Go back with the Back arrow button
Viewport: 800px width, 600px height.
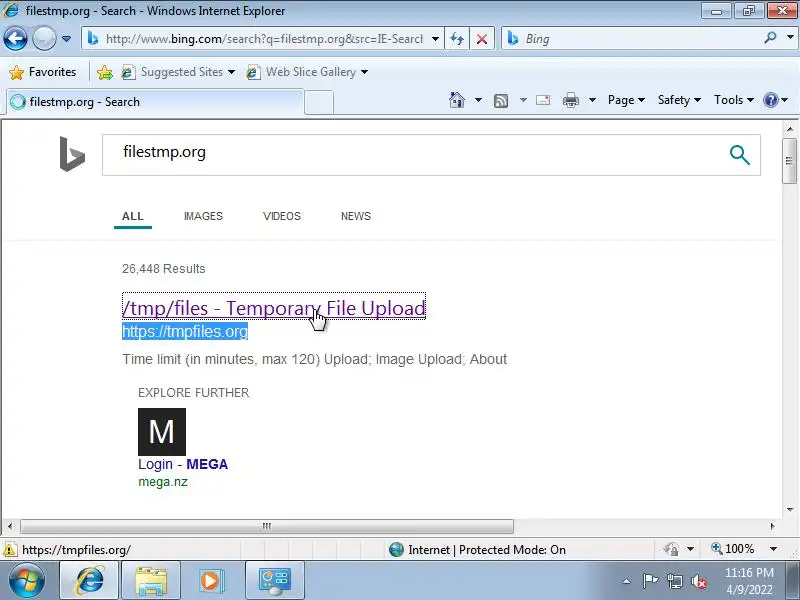(x=15, y=39)
